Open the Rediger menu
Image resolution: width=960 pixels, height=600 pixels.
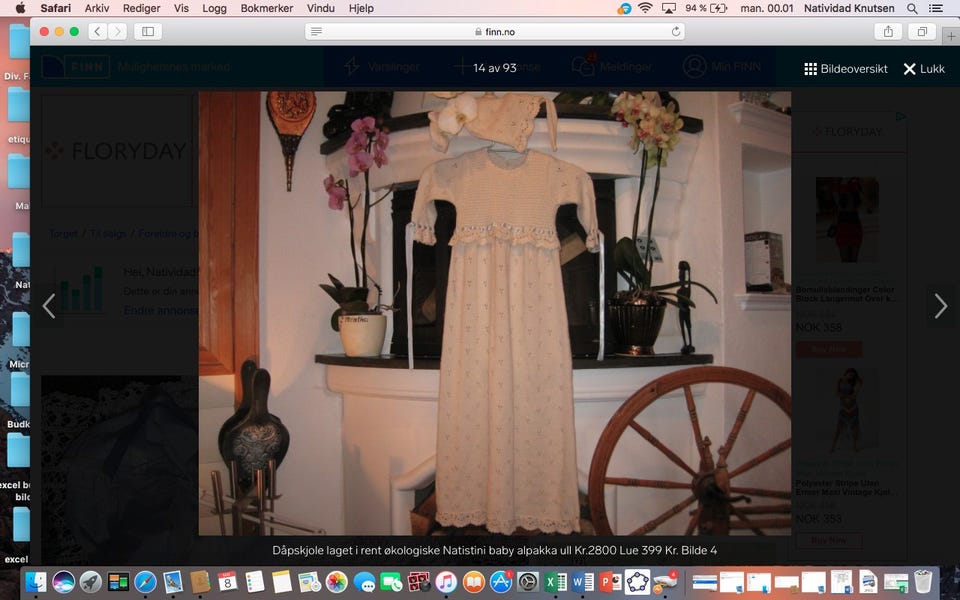[141, 8]
